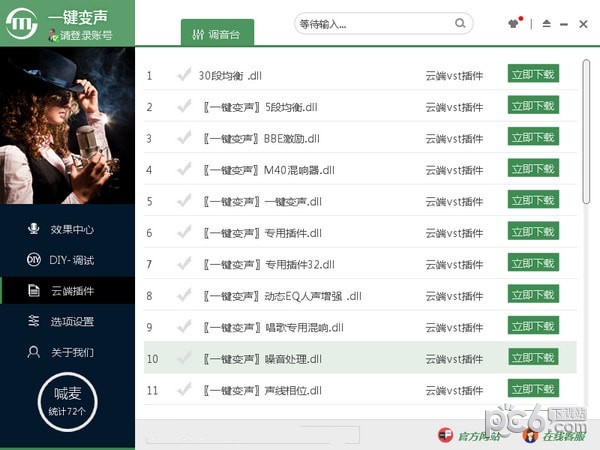Open DIY-调试 menu item
The height and width of the screenshot is (450, 600).
point(68,260)
